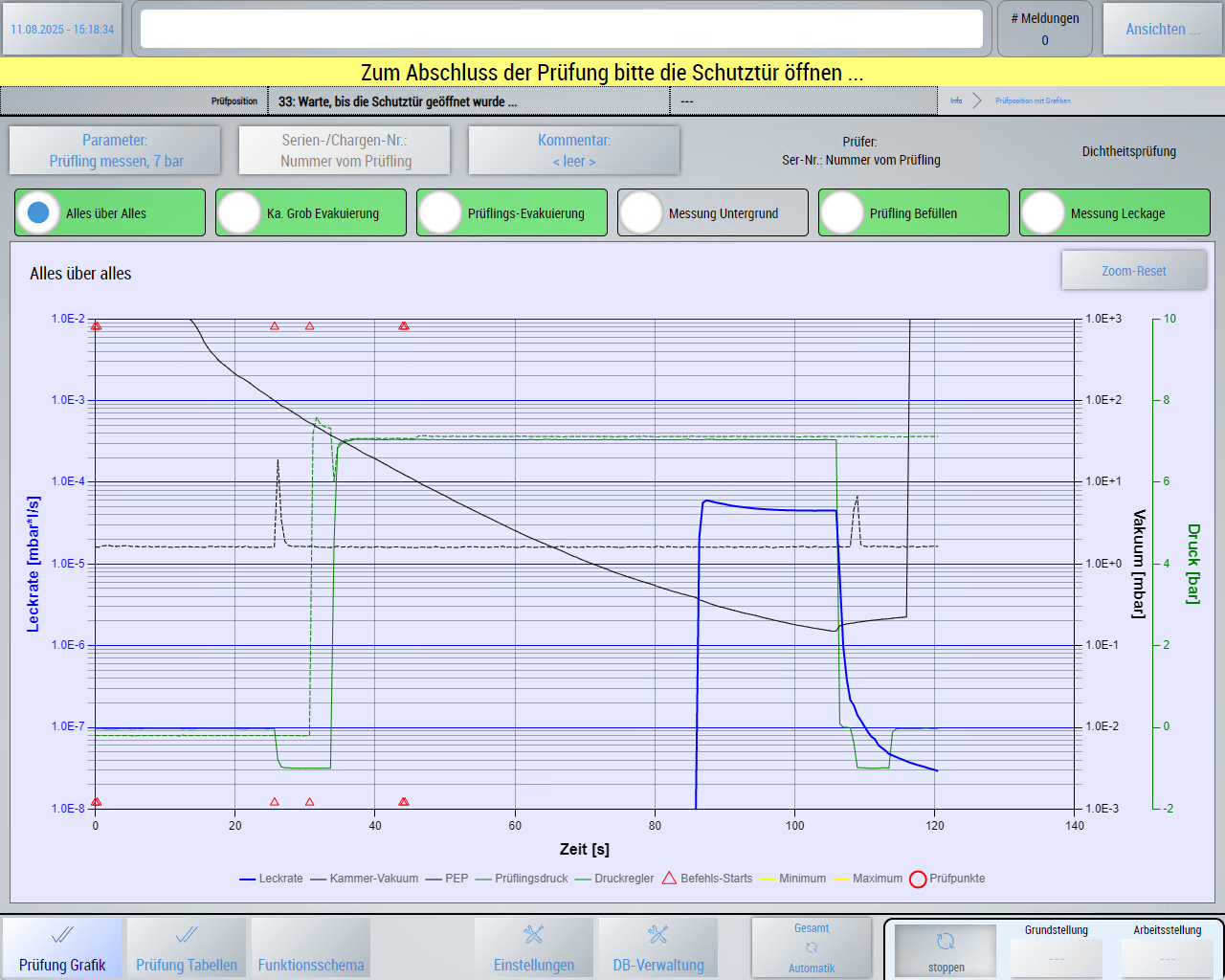Click the red Prüfpunkte circle in legend
This screenshot has height=980, width=1225.
(918, 879)
